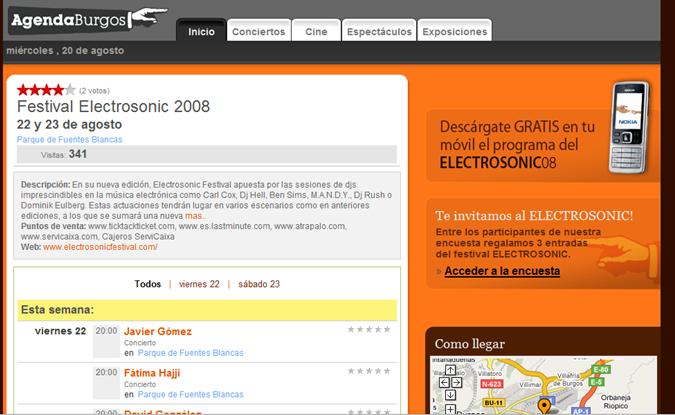Screen dimensions: 675x415
Task: Open the Fátima Hajji concert
Action: click(152, 373)
